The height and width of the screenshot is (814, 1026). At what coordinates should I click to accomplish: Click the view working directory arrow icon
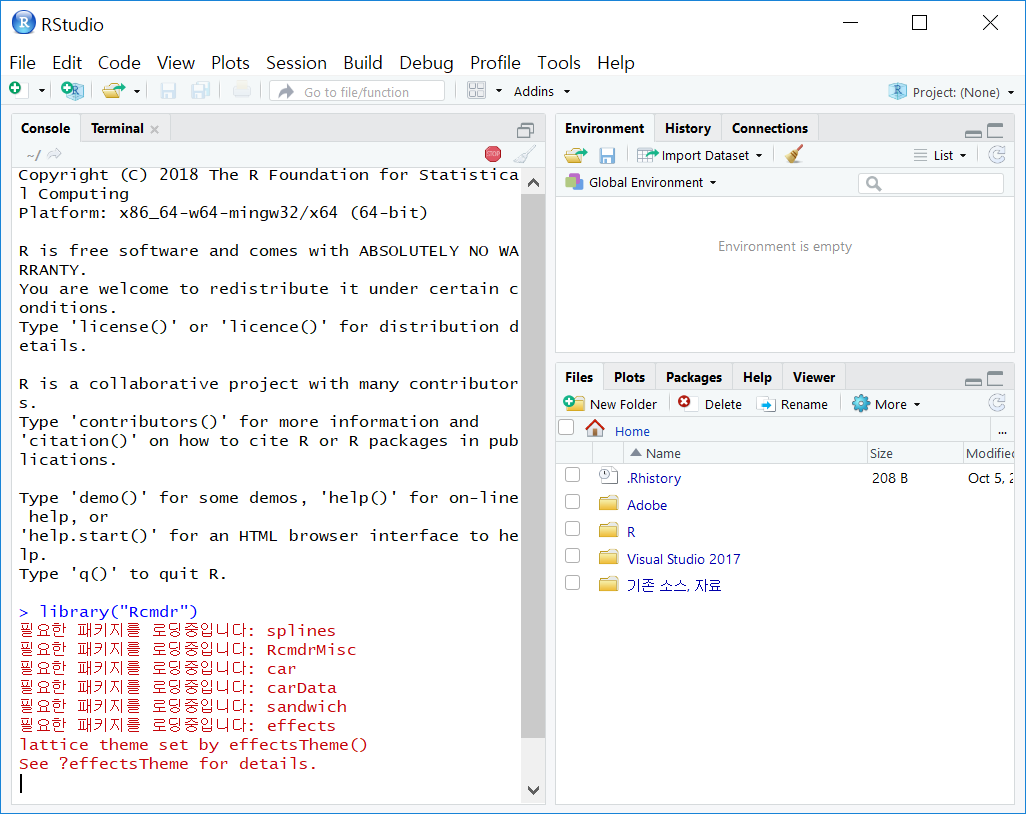click(54, 154)
